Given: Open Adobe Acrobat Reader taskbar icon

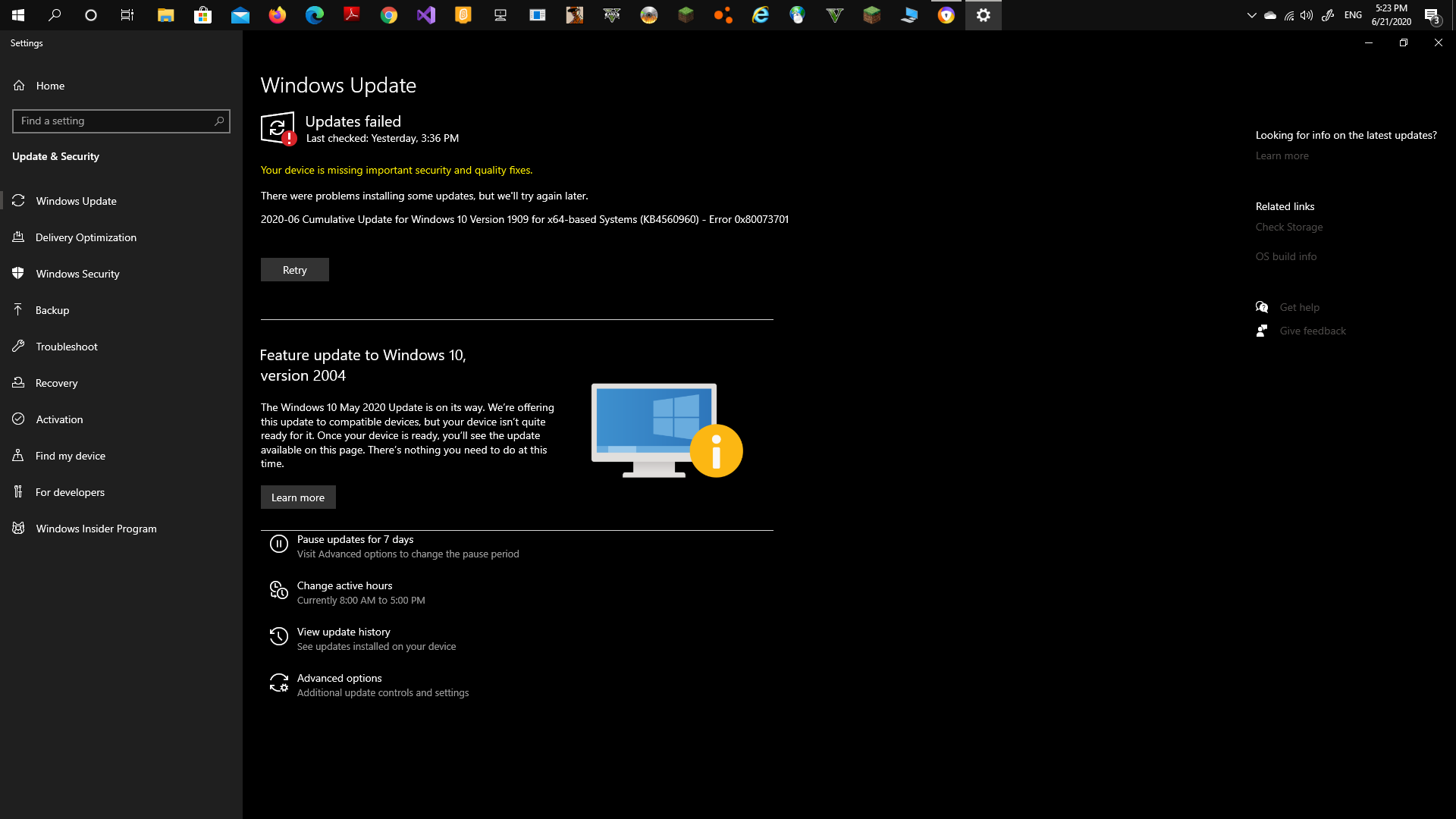Looking at the screenshot, I should point(351,15).
